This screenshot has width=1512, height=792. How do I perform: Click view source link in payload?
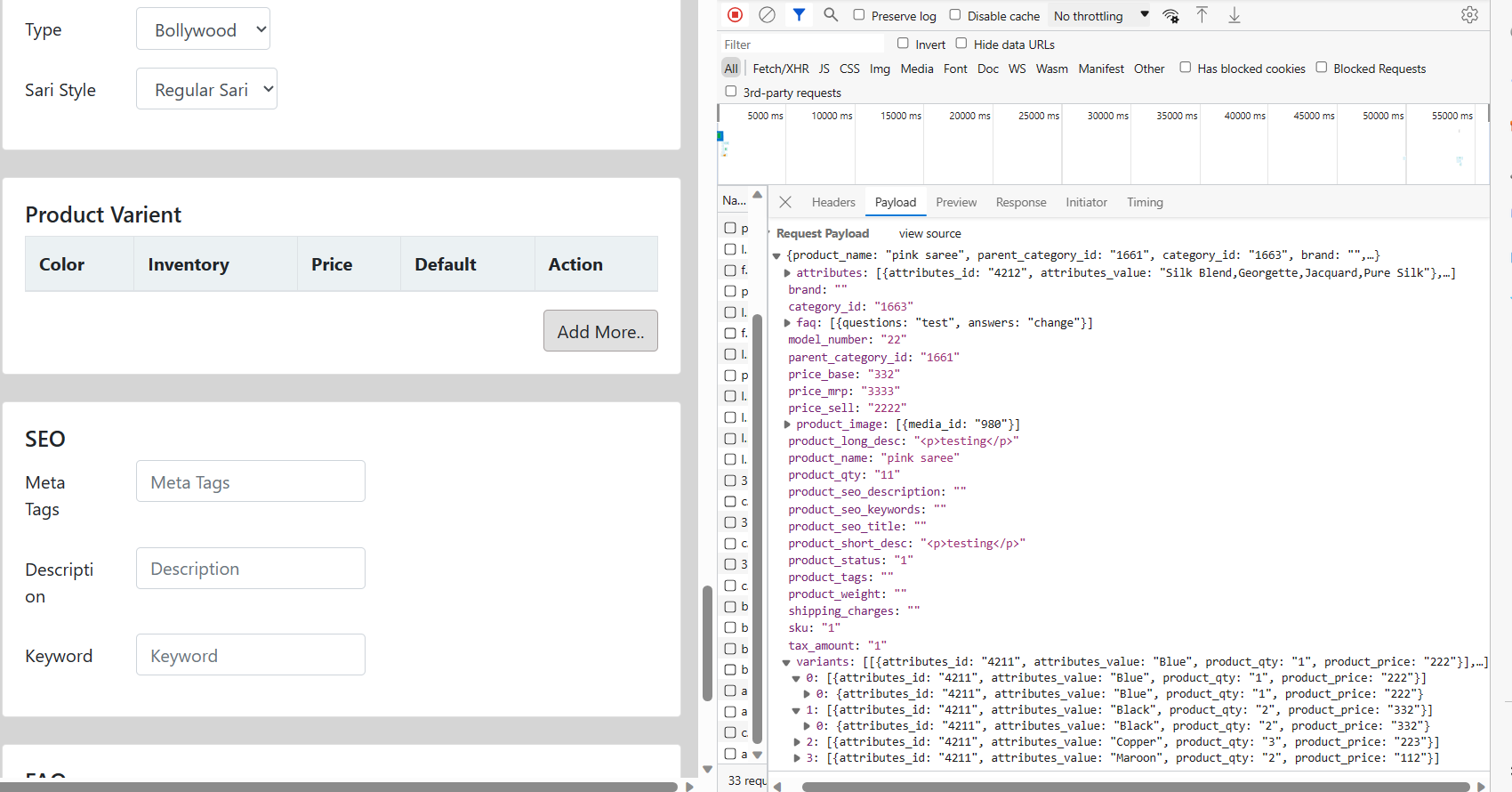tap(929, 233)
